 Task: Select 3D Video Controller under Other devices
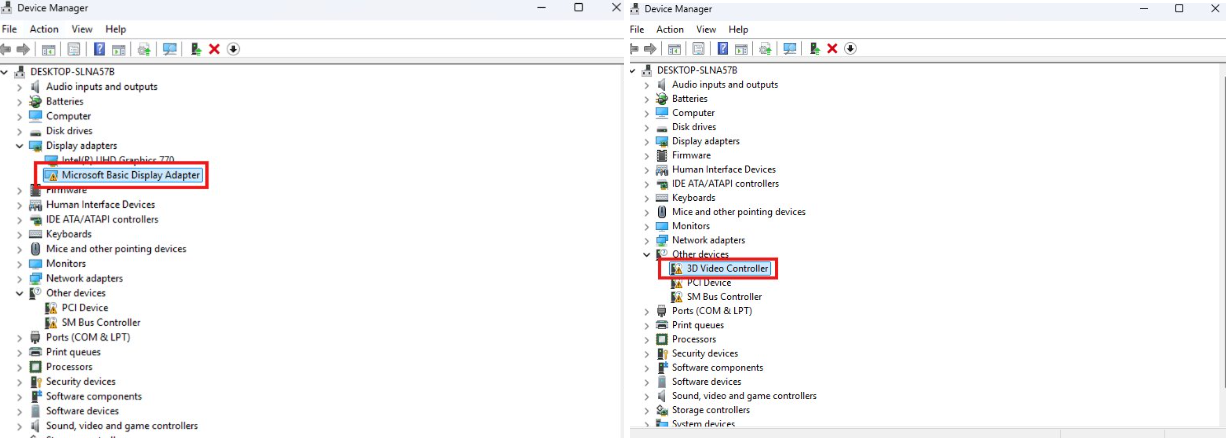pyautogui.click(x=727, y=269)
